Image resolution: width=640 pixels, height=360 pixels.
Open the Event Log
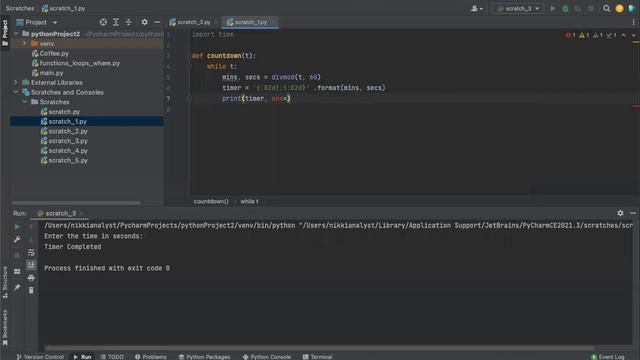point(608,357)
